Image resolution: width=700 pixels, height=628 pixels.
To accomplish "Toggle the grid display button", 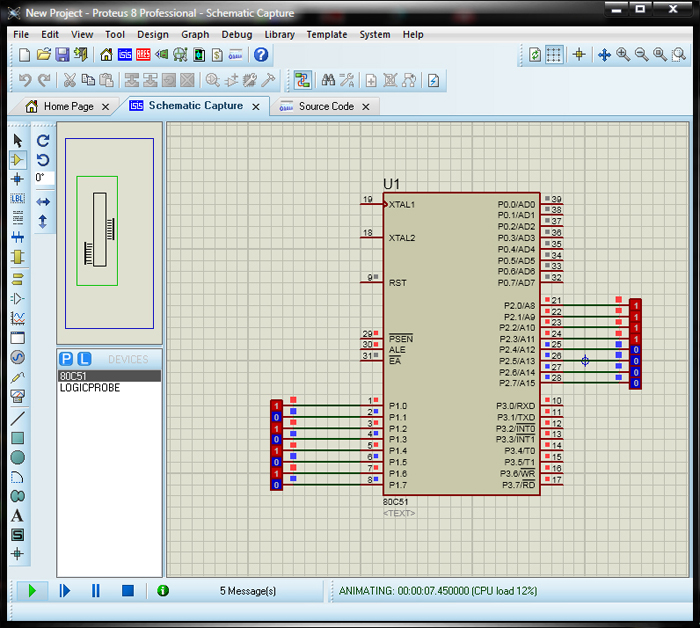I will tap(554, 55).
